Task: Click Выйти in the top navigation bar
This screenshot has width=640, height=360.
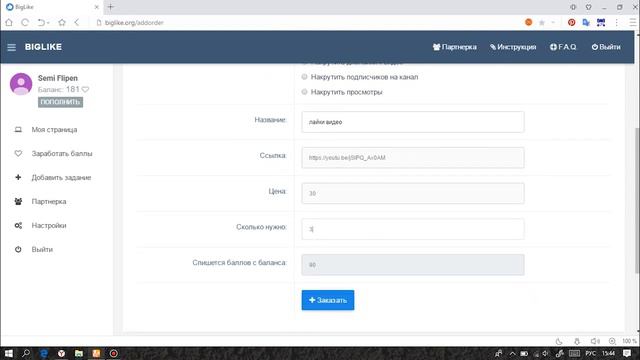Action: [606, 47]
